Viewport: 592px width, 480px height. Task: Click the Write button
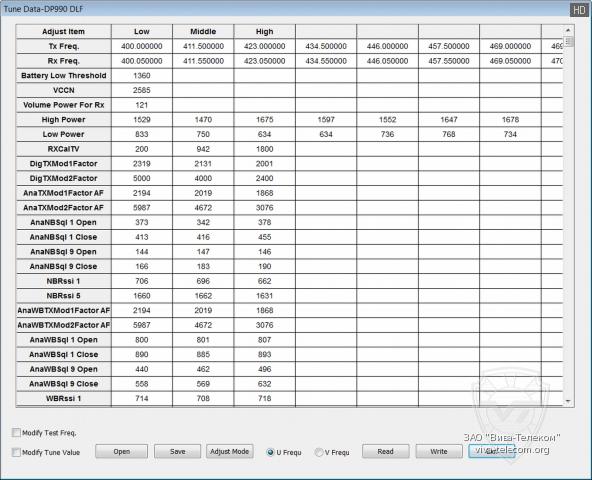[x=439, y=451]
